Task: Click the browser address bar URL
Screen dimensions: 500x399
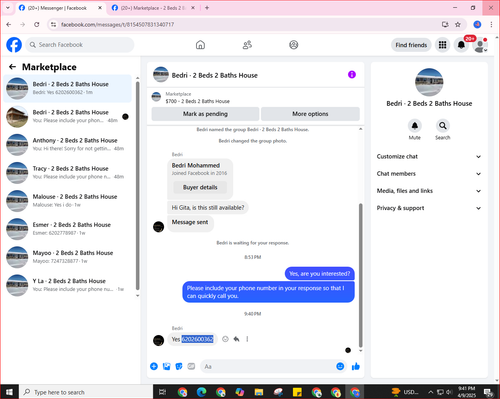Action: pyautogui.click(x=117, y=24)
